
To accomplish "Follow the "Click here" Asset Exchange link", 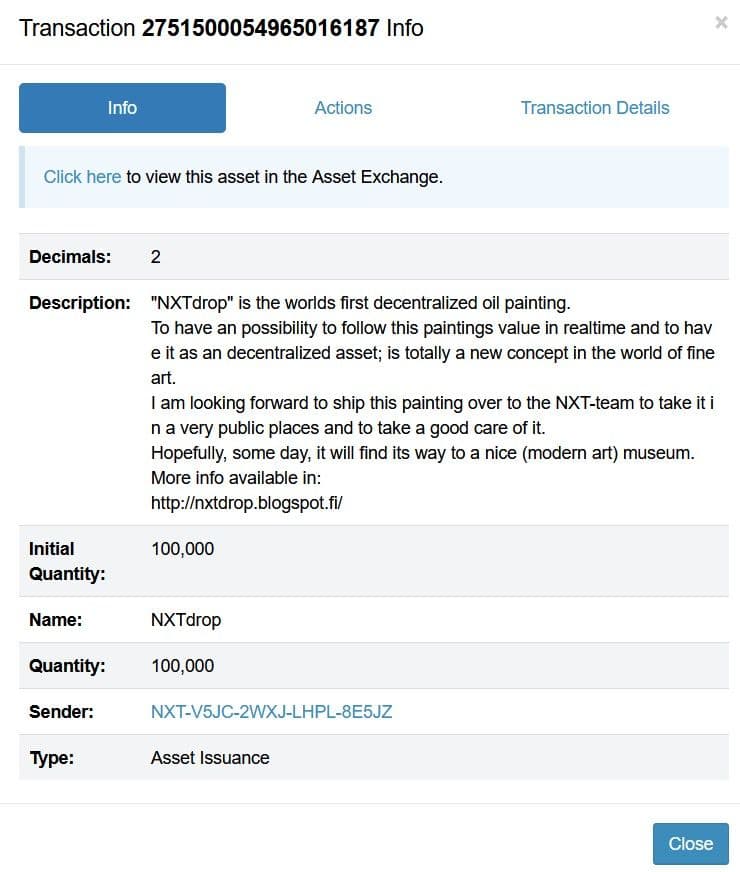I will pyautogui.click(x=82, y=177).
